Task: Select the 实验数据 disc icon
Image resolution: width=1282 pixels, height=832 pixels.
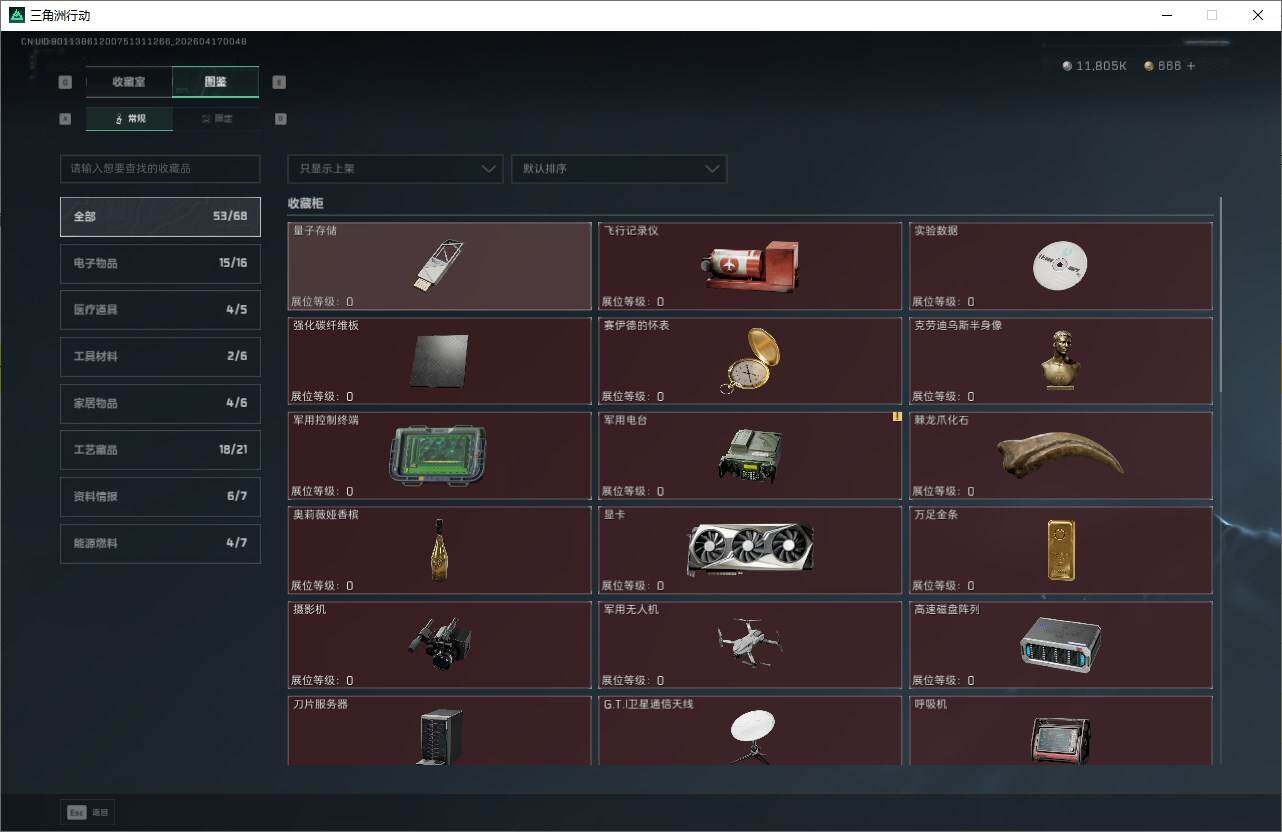Action: click(1060, 265)
